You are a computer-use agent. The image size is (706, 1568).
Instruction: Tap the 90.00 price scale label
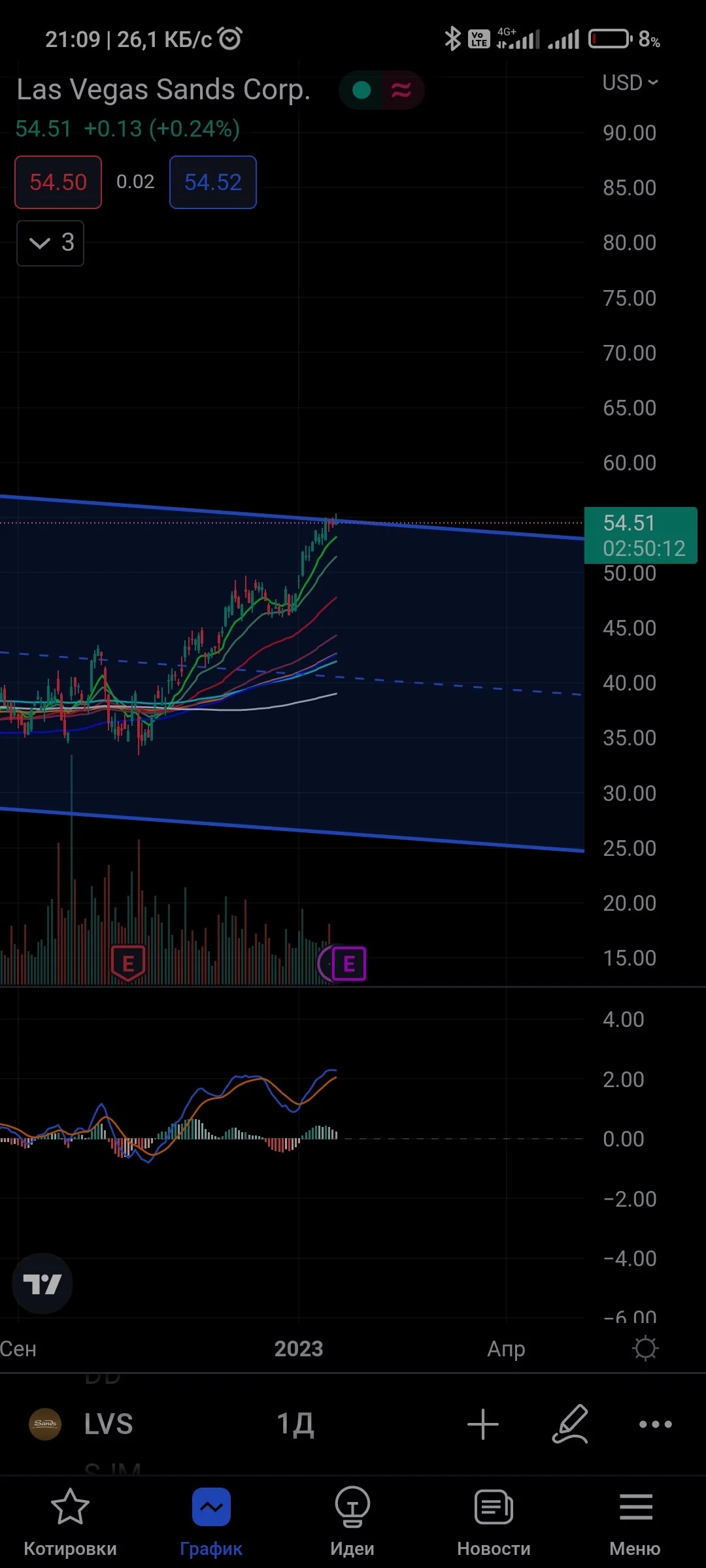coord(630,133)
